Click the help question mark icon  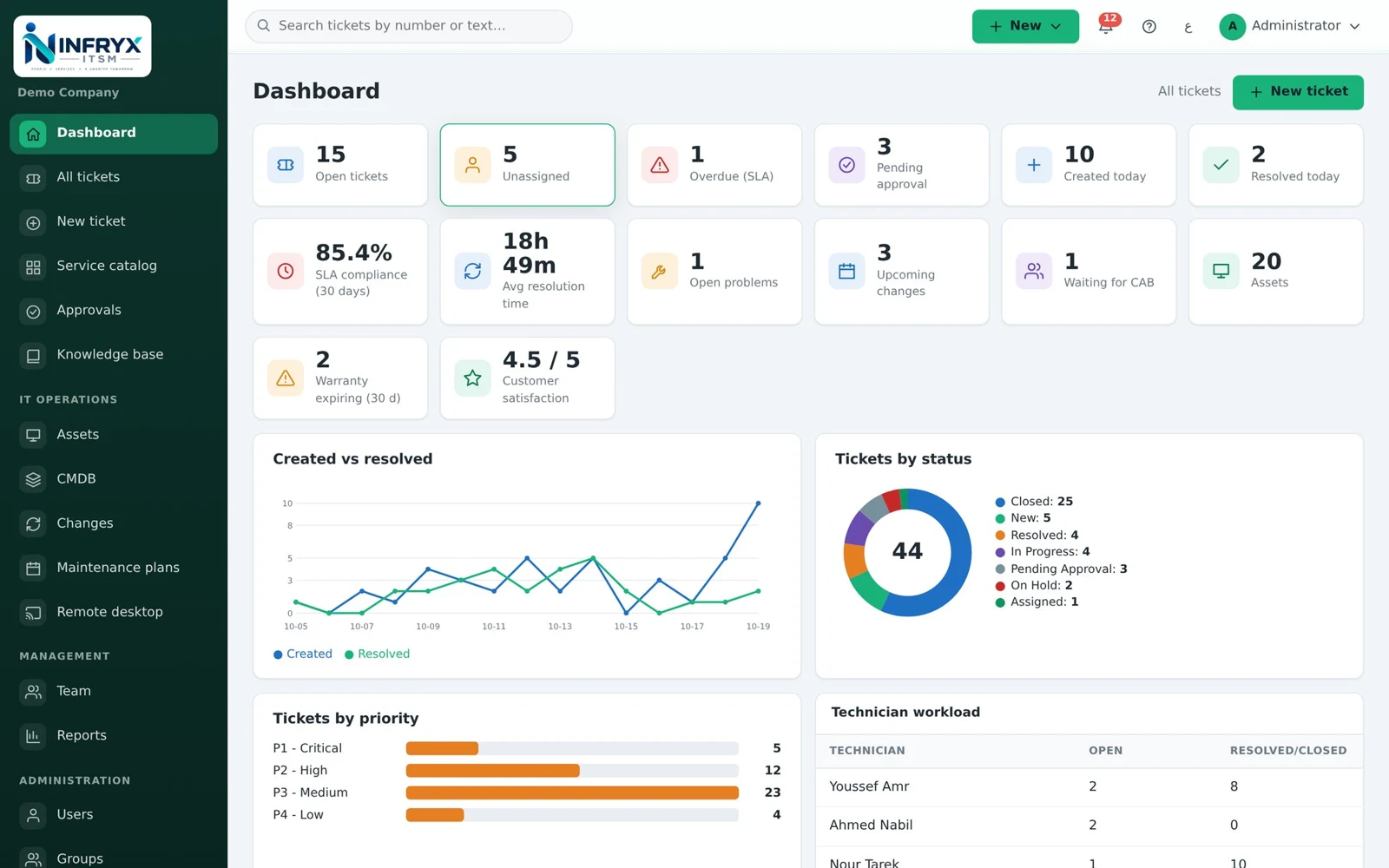(x=1149, y=26)
